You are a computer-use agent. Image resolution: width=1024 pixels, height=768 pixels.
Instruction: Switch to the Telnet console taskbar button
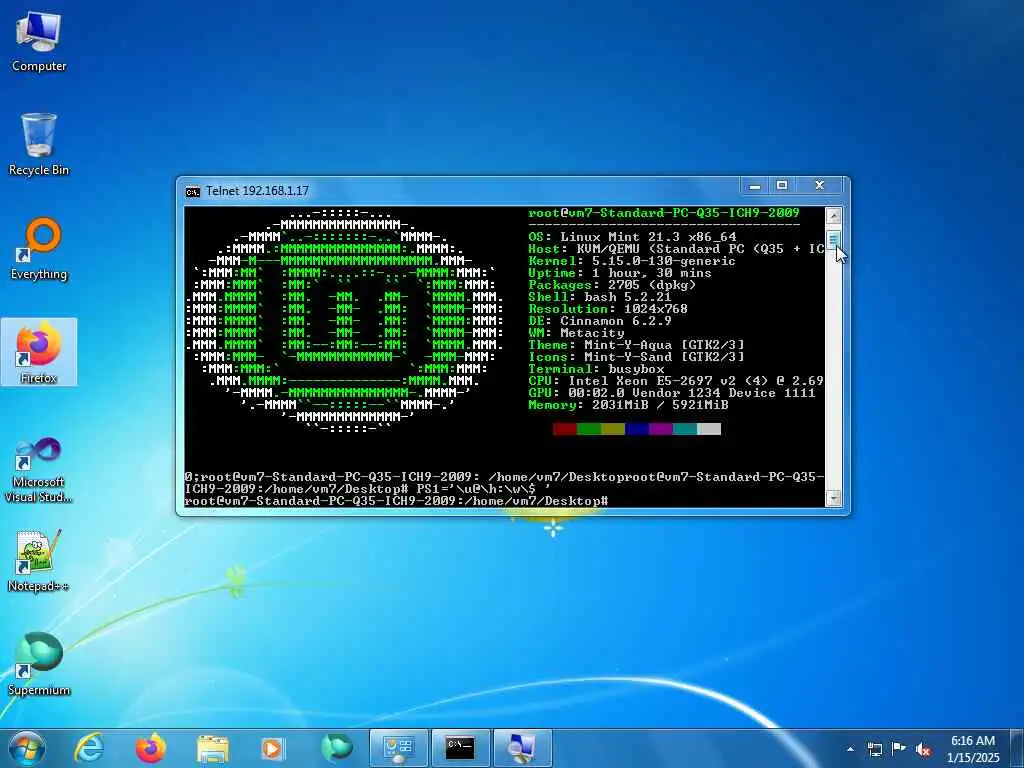coord(460,748)
